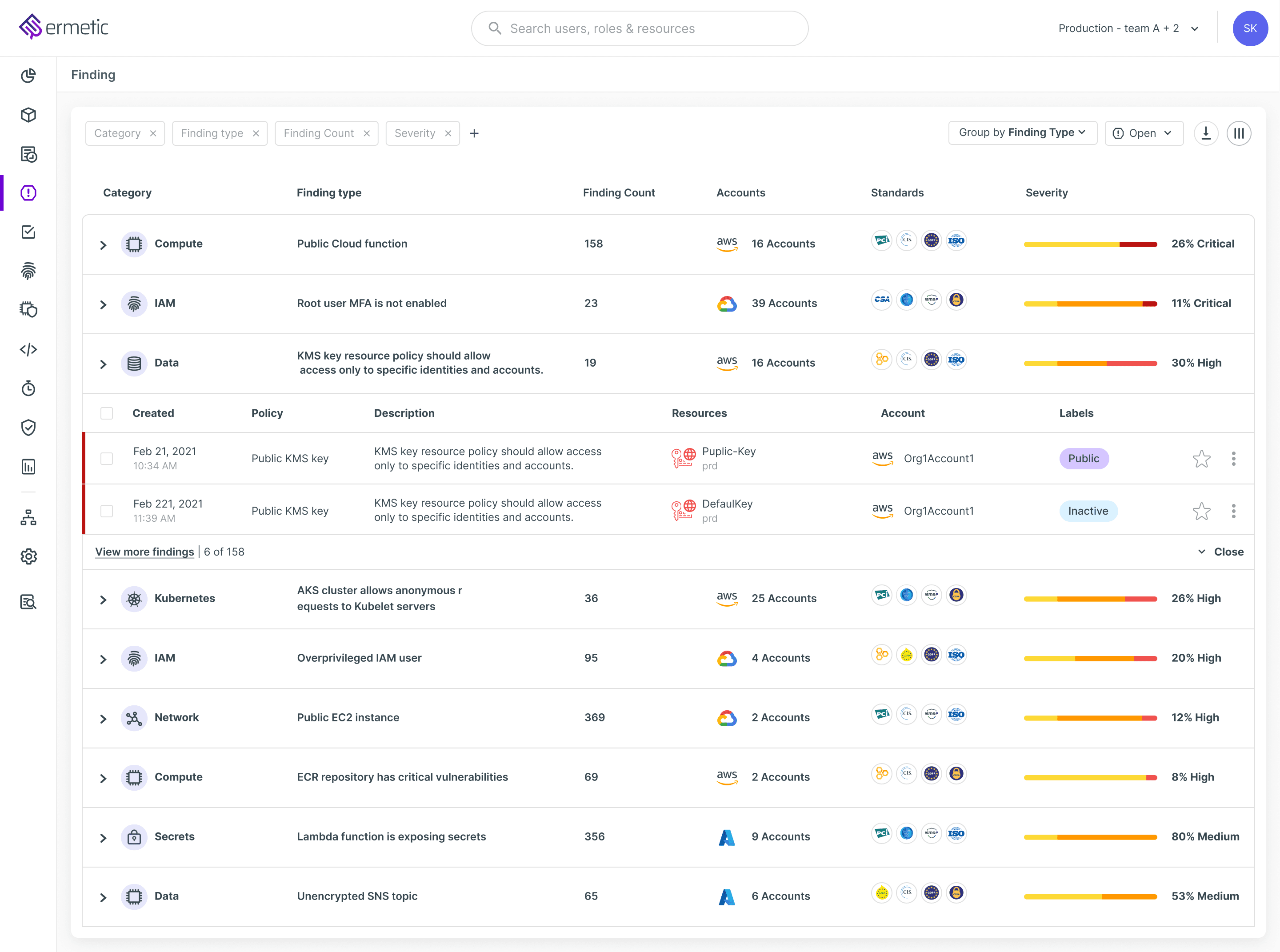Expand the Lambda function secrets row
This screenshot has height=952, width=1280.
click(x=103, y=838)
